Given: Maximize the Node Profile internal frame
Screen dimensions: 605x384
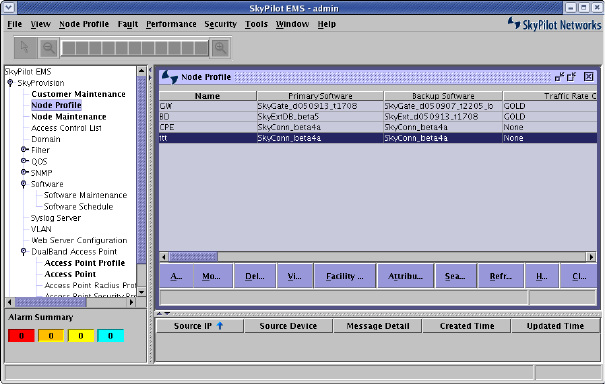Looking at the screenshot, I should (571, 77).
